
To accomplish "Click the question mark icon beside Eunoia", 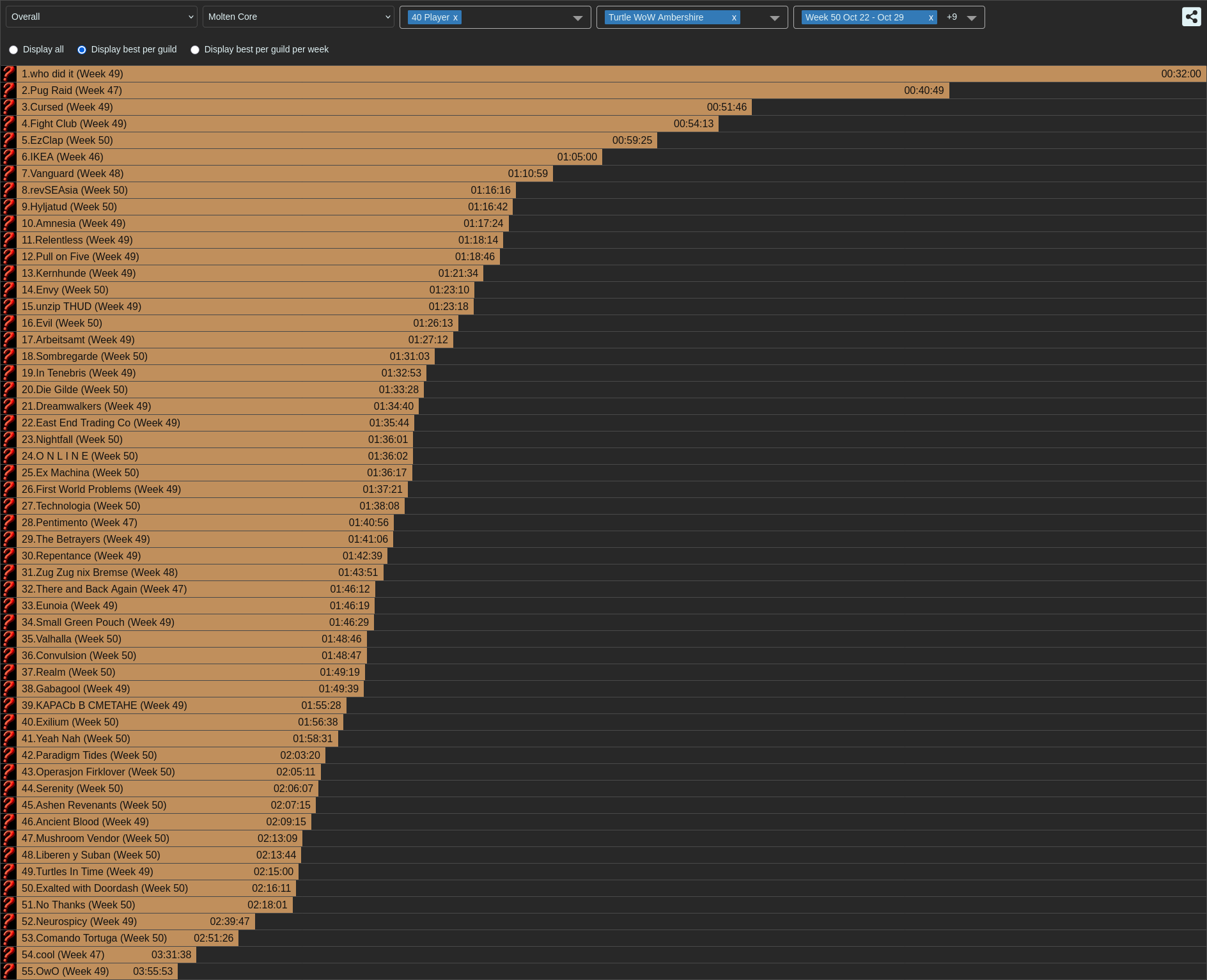I will [8, 605].
